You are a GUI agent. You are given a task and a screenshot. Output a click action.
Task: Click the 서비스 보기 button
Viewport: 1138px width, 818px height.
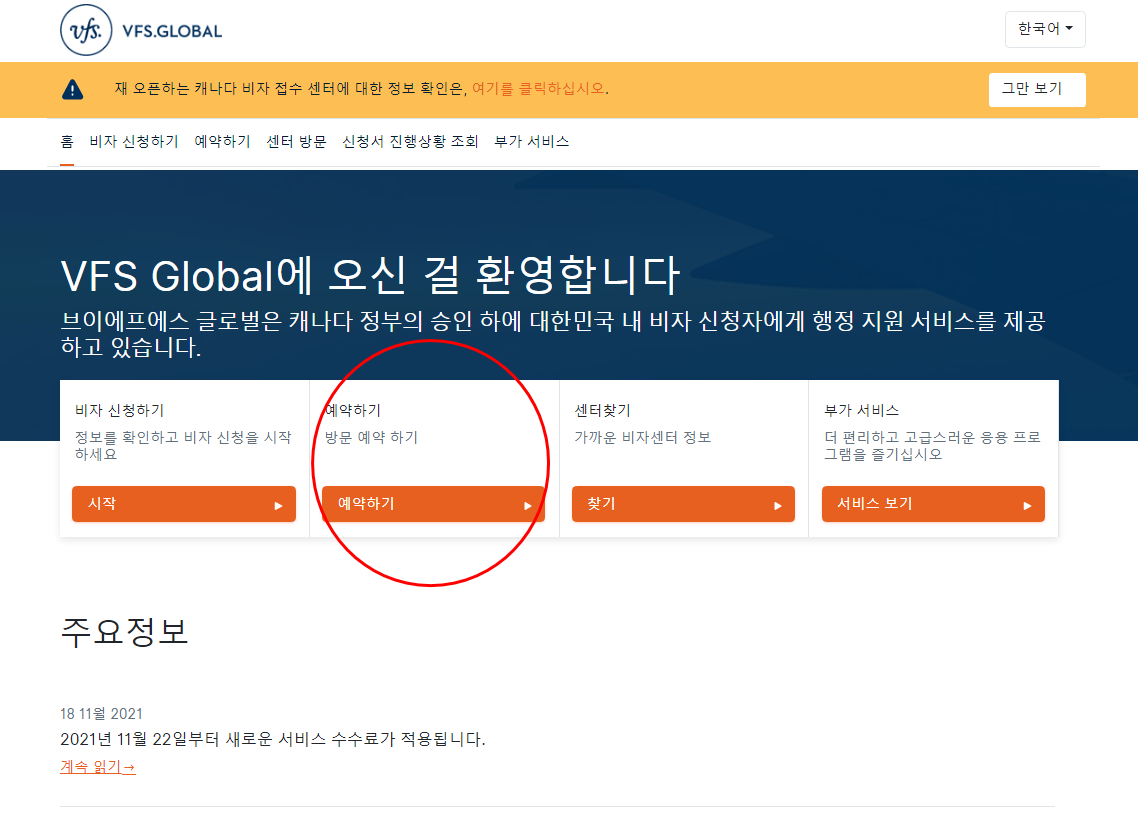pos(933,504)
